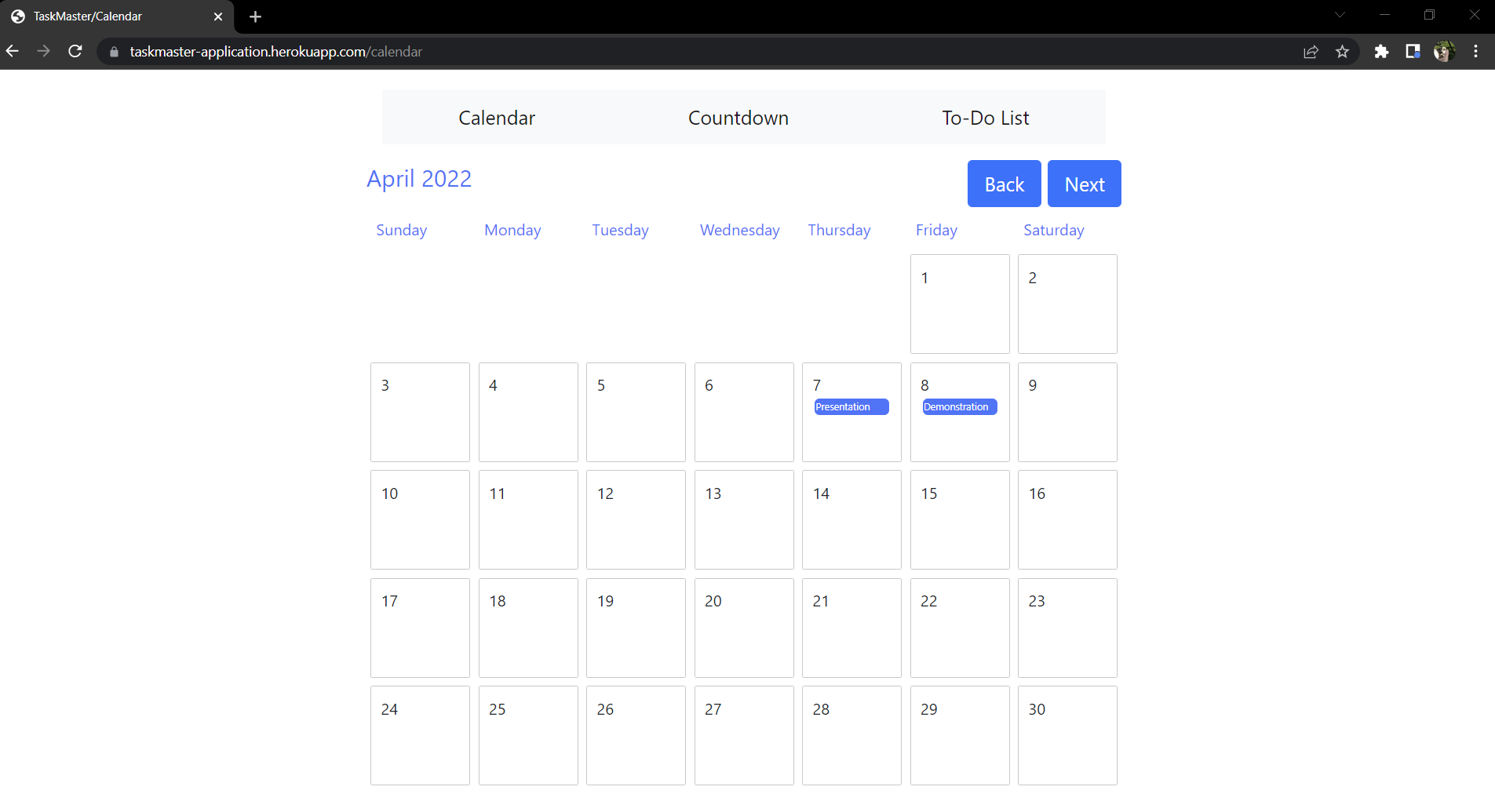Open the Chrome three-dot menu
Image resolution: width=1495 pixels, height=812 pixels.
1475,52
